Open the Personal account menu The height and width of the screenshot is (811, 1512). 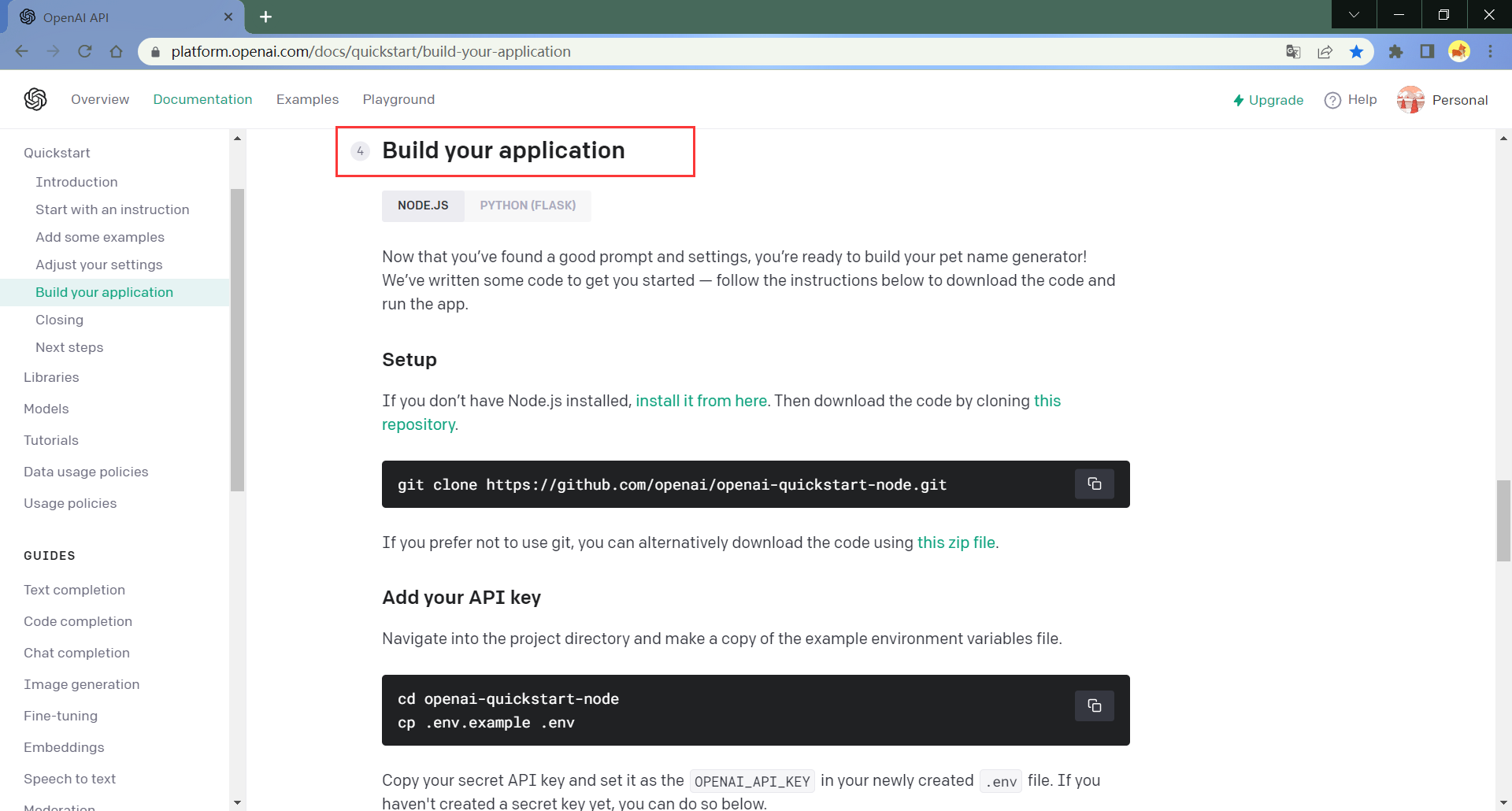pyautogui.click(x=1460, y=100)
